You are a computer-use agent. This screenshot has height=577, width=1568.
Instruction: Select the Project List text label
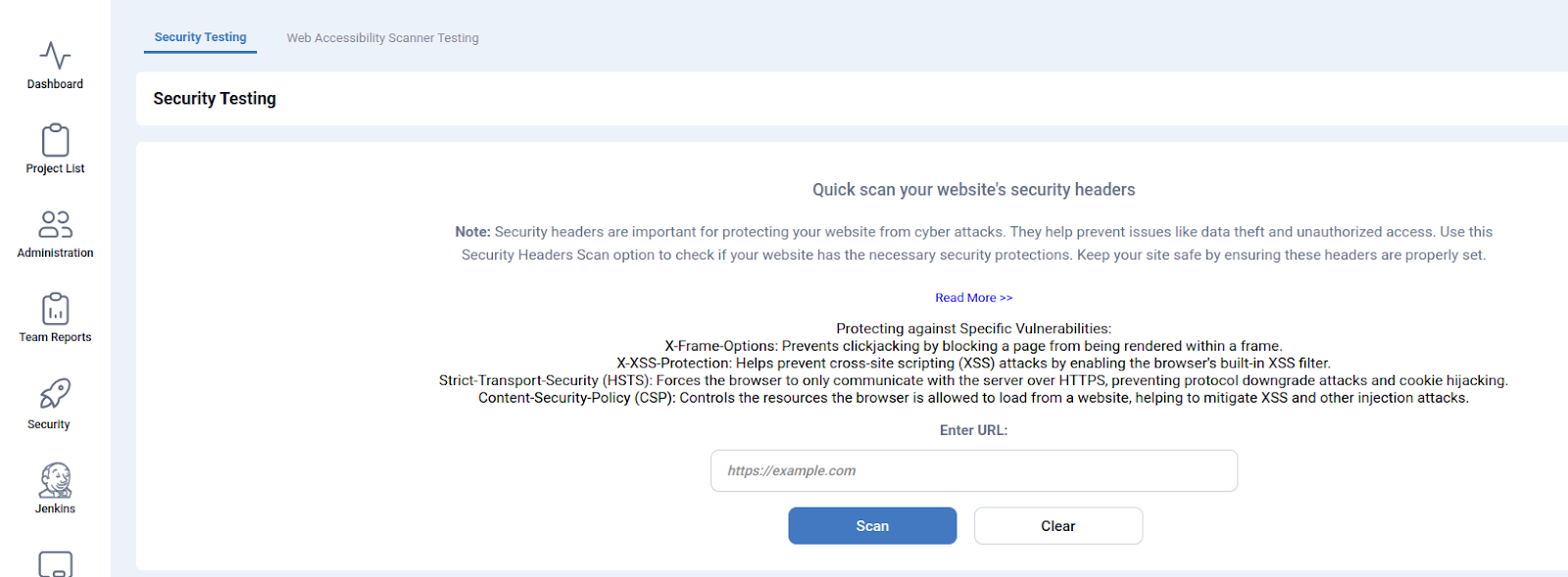coord(55,168)
